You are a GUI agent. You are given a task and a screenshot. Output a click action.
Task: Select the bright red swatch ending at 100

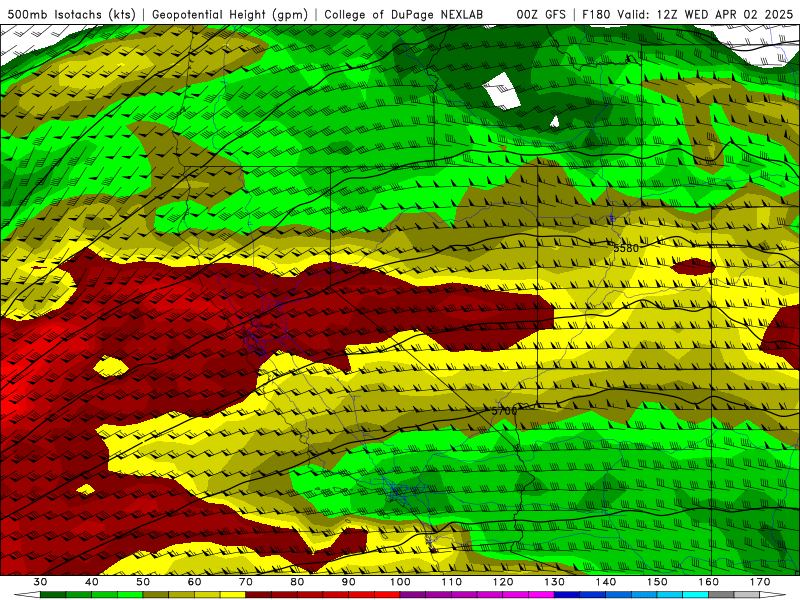[387, 595]
